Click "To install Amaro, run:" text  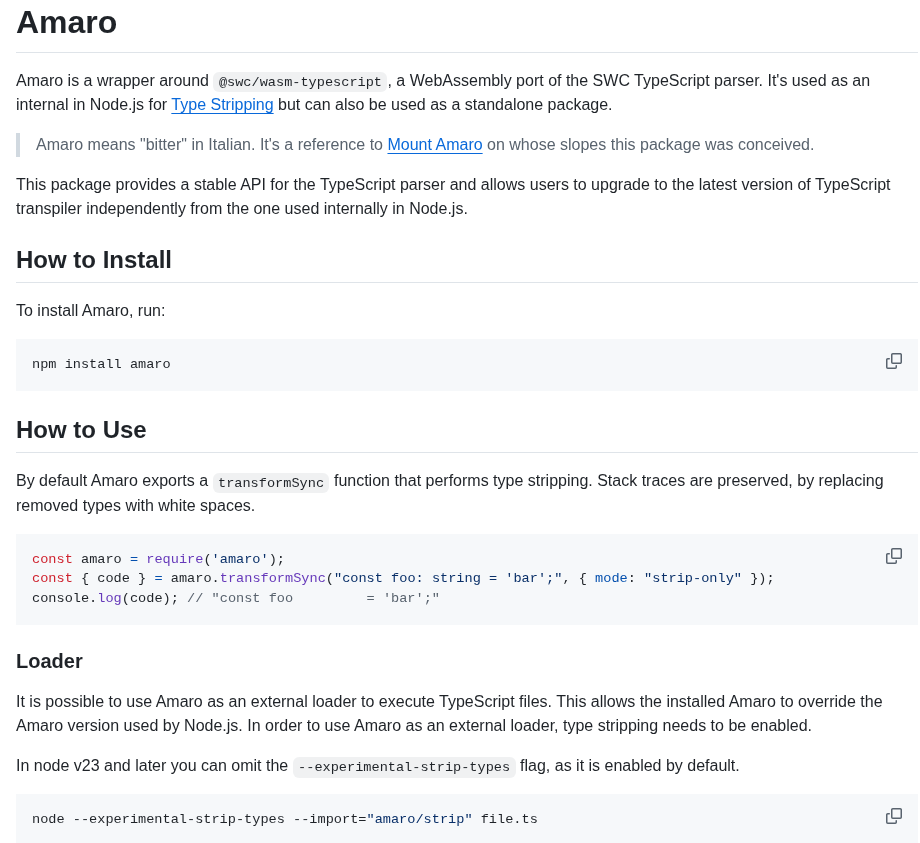[91, 310]
